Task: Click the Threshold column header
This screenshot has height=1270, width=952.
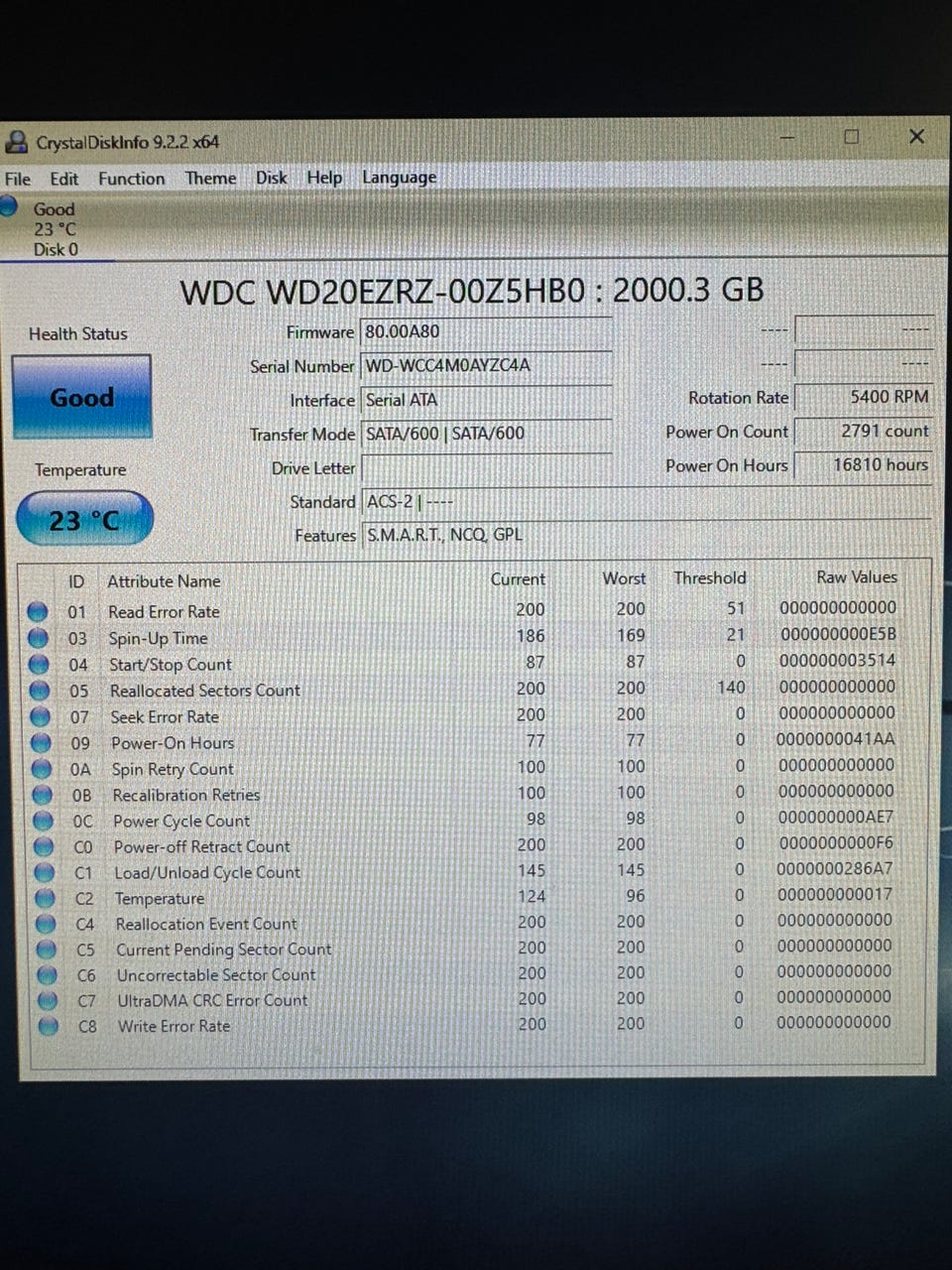Action: pos(710,577)
